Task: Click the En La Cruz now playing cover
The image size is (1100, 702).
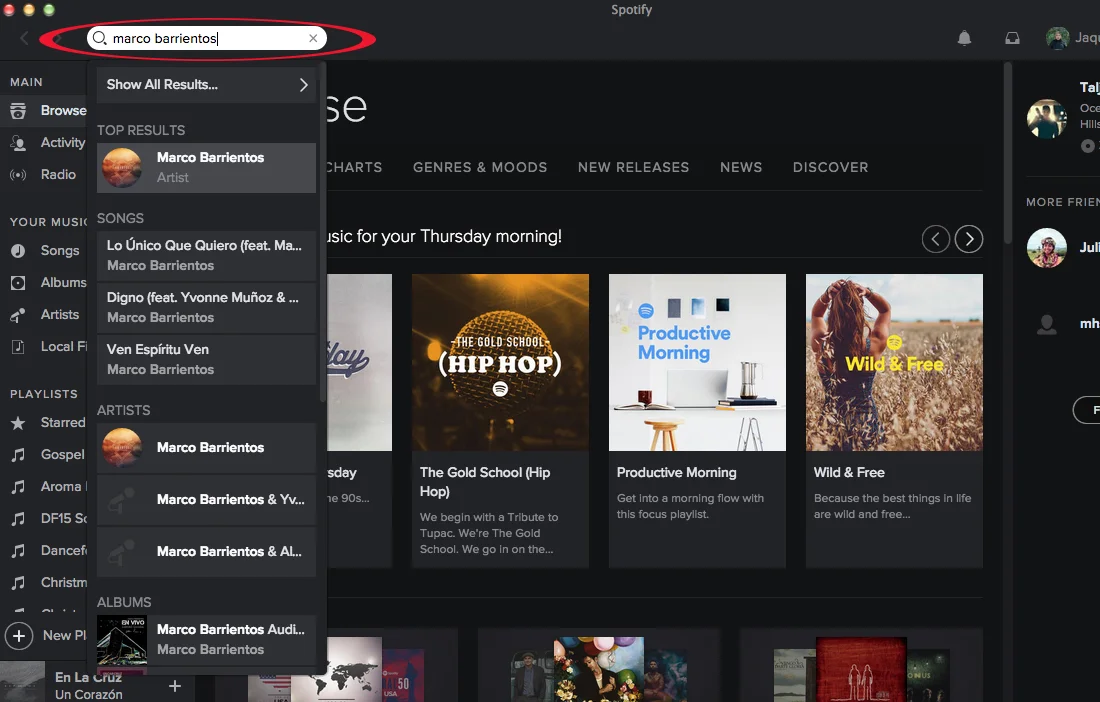Action: (x=22, y=681)
